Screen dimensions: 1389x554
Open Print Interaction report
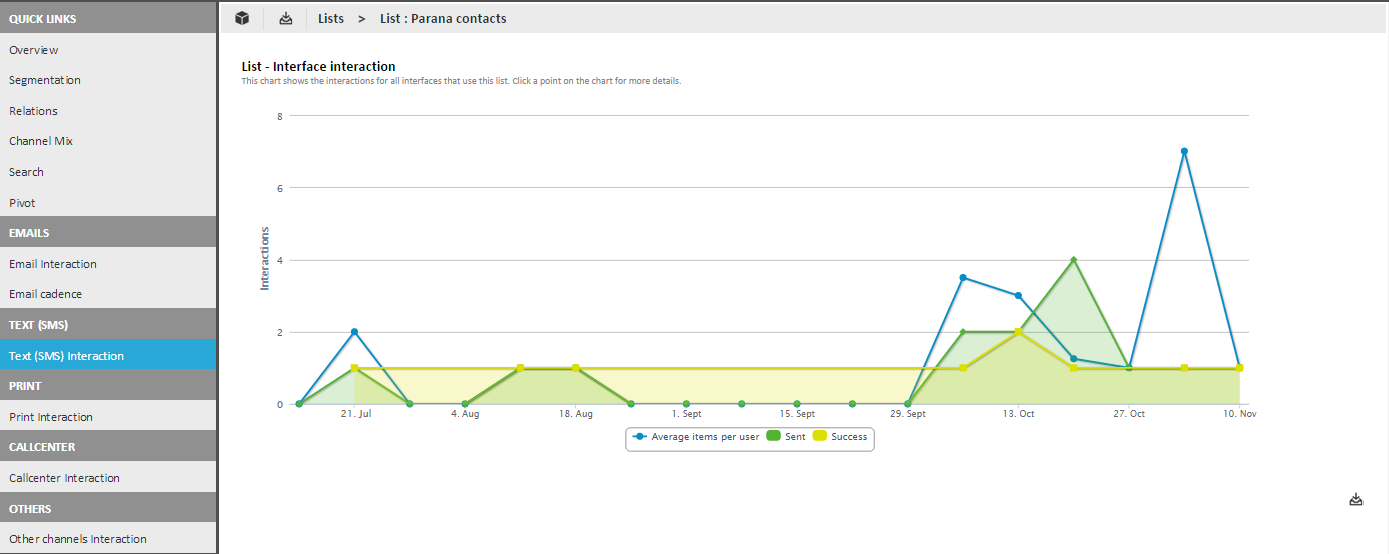[51, 417]
